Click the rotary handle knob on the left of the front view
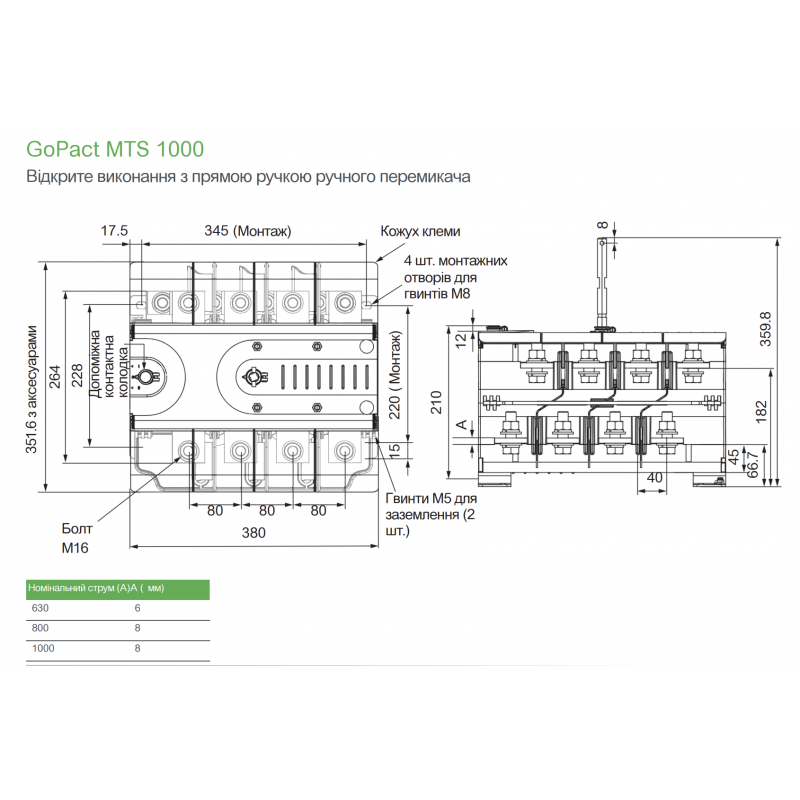The height and width of the screenshot is (800, 800). click(x=143, y=376)
